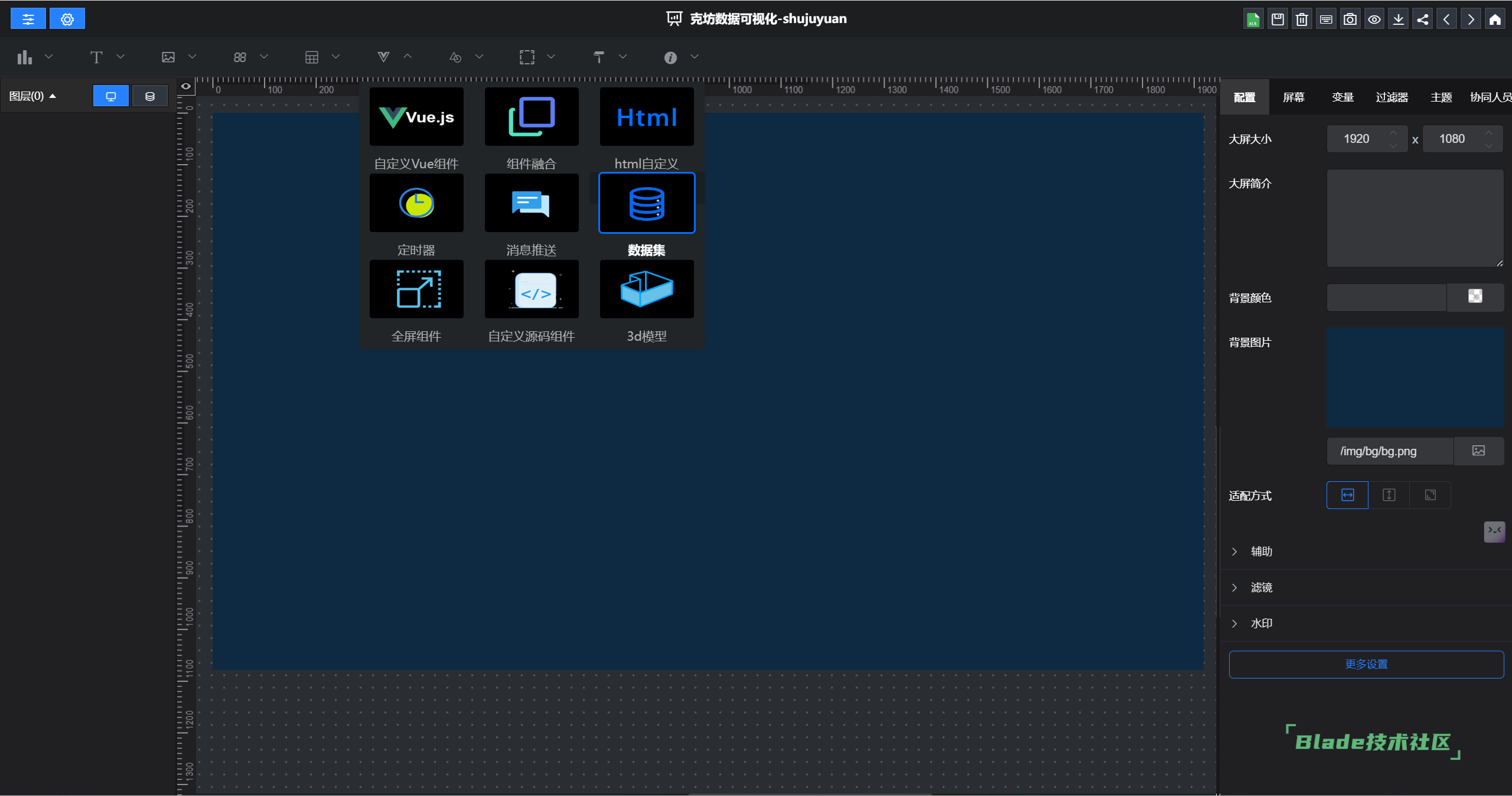The height and width of the screenshot is (796, 1512).
Task: Add the 定时器 timer component
Action: [416, 203]
